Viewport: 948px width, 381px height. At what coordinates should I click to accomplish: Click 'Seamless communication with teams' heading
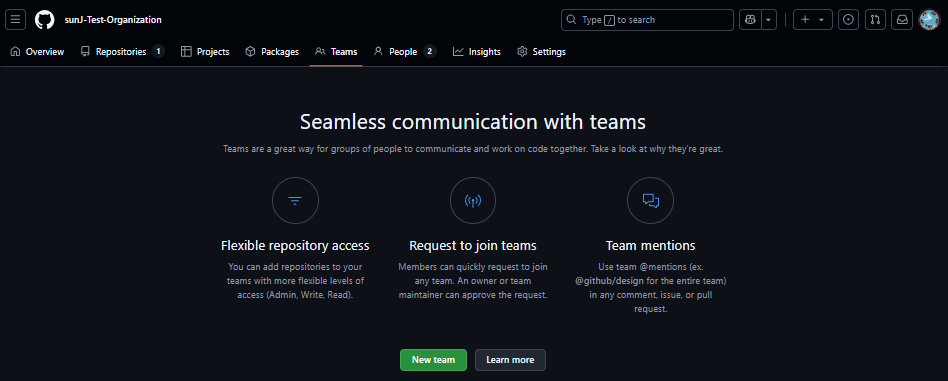pos(473,122)
